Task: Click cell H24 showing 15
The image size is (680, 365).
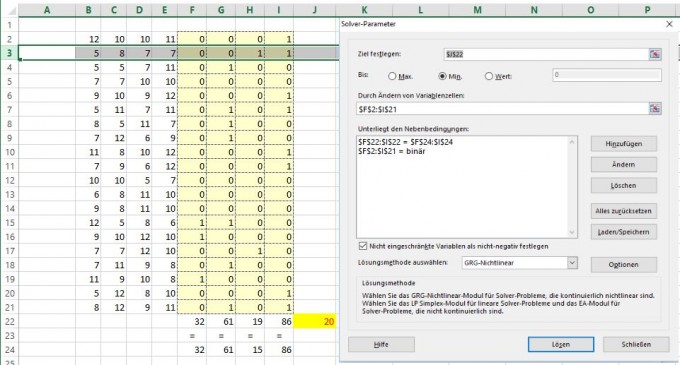Action: coord(250,350)
